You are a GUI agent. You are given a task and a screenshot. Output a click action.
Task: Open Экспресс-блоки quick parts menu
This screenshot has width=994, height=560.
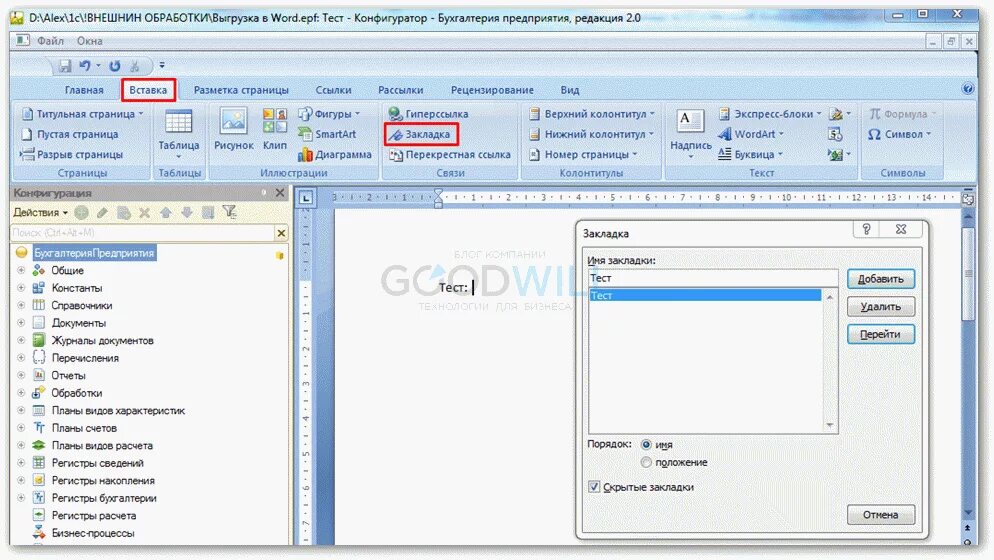770,114
